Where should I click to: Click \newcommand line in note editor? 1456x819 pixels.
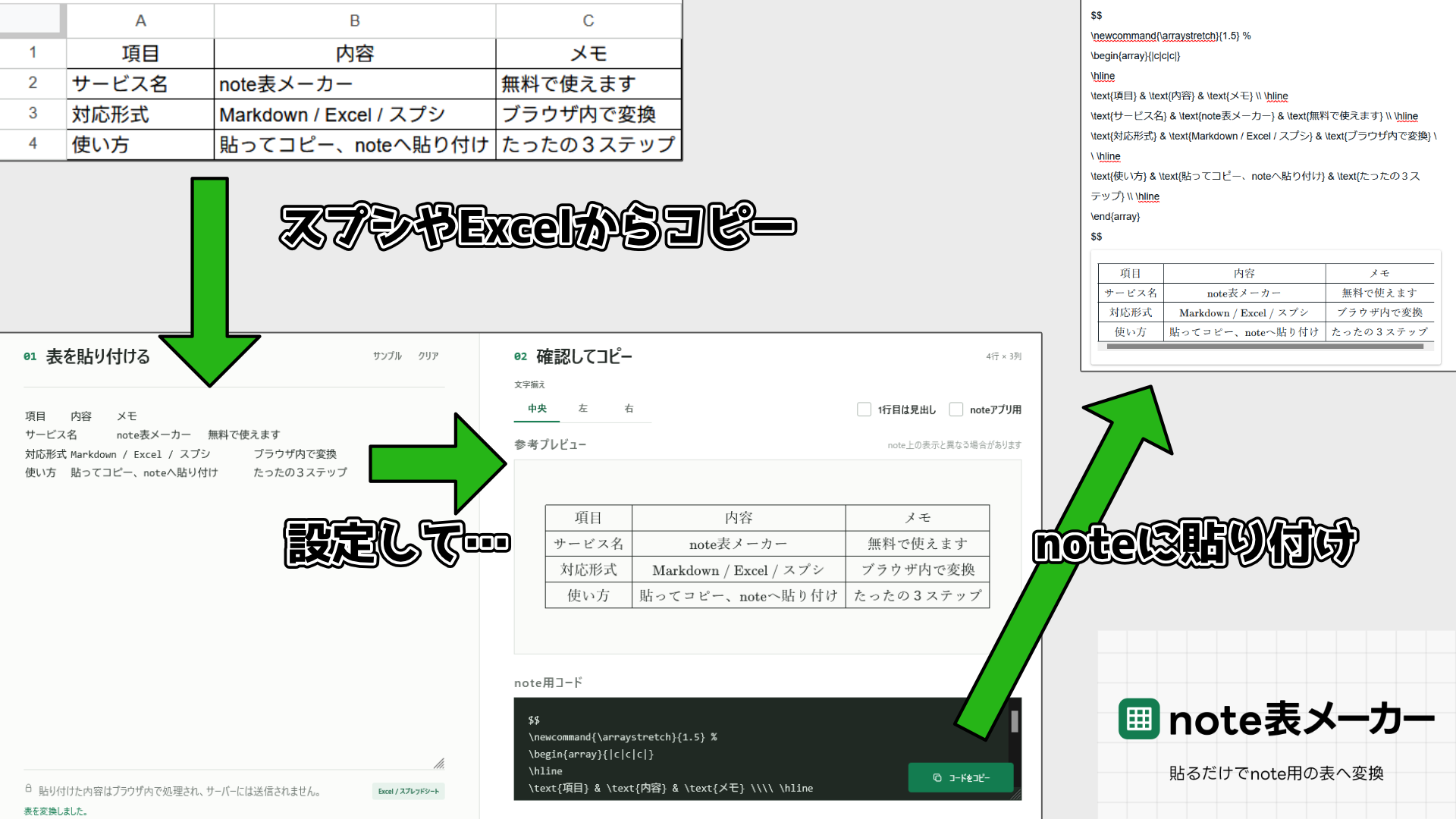(1171, 36)
